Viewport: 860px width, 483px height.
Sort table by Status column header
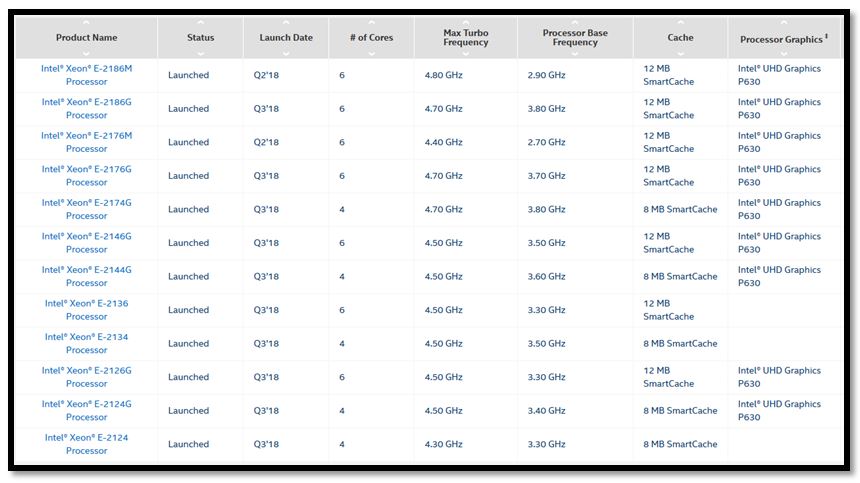click(x=200, y=38)
